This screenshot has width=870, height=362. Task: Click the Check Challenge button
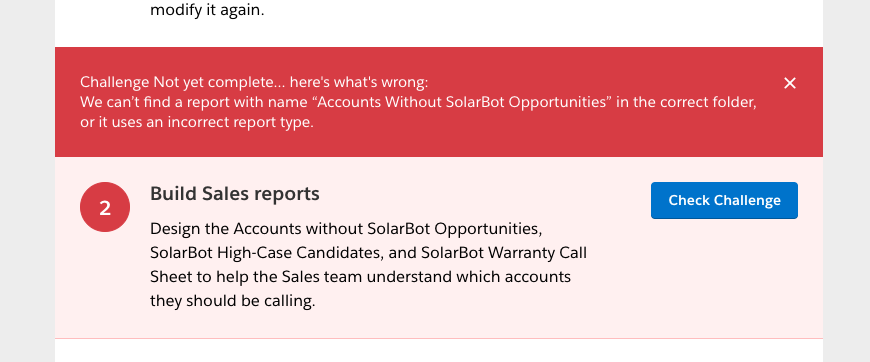724,200
